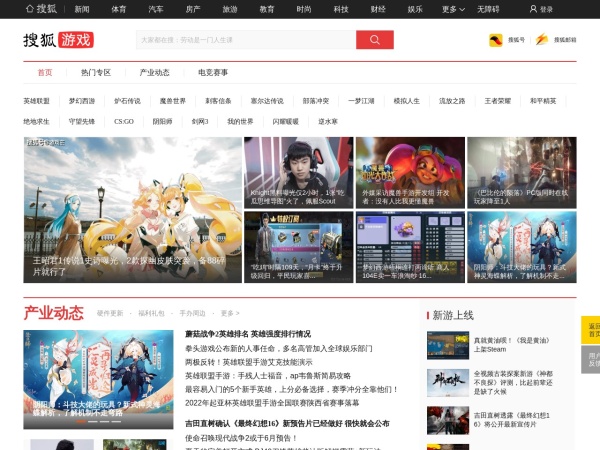Click the 无障碍 accessibility link
The width and height of the screenshot is (600, 450).
(x=488, y=9)
